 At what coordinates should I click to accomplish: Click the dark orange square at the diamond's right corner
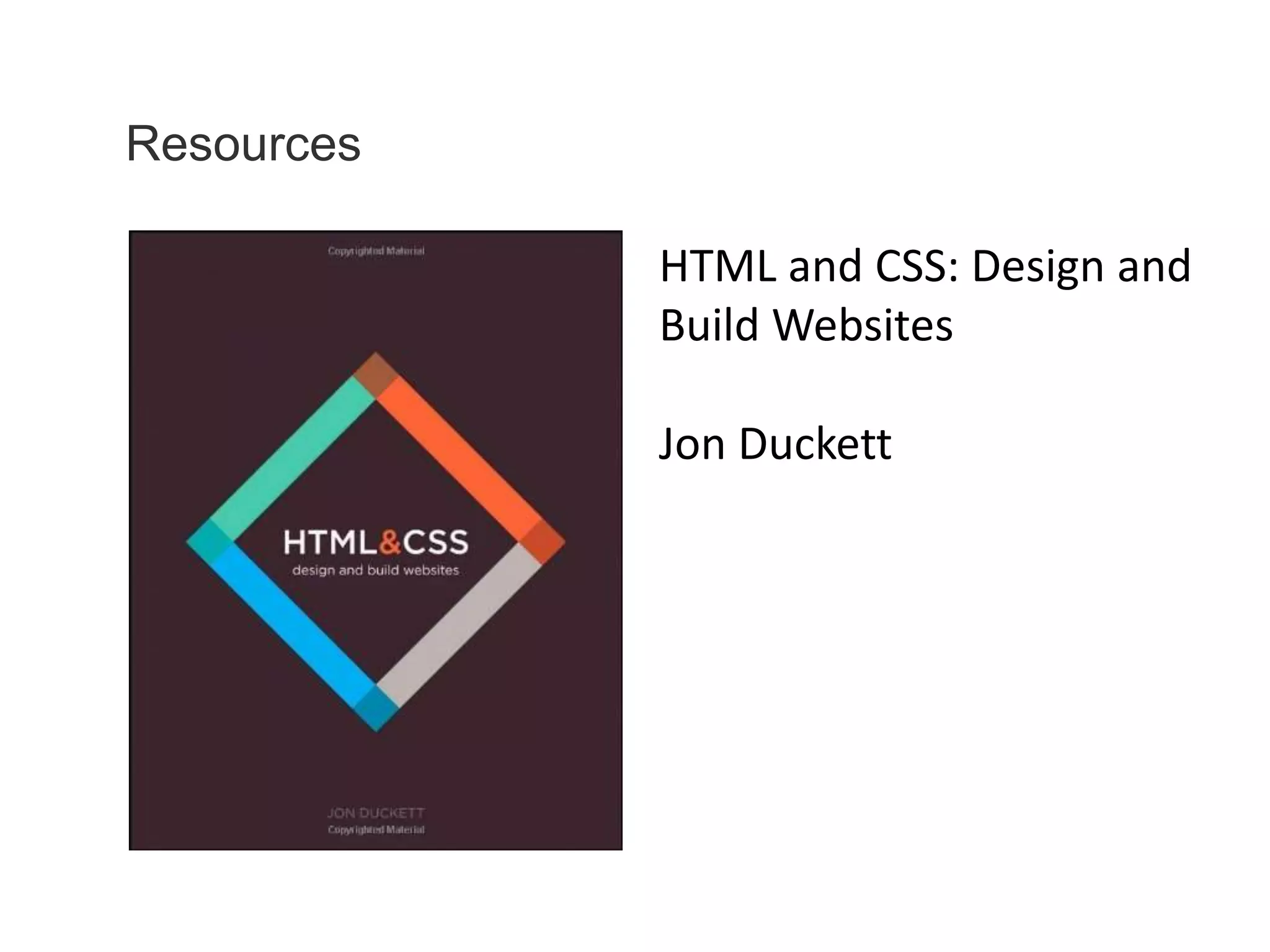point(542,542)
